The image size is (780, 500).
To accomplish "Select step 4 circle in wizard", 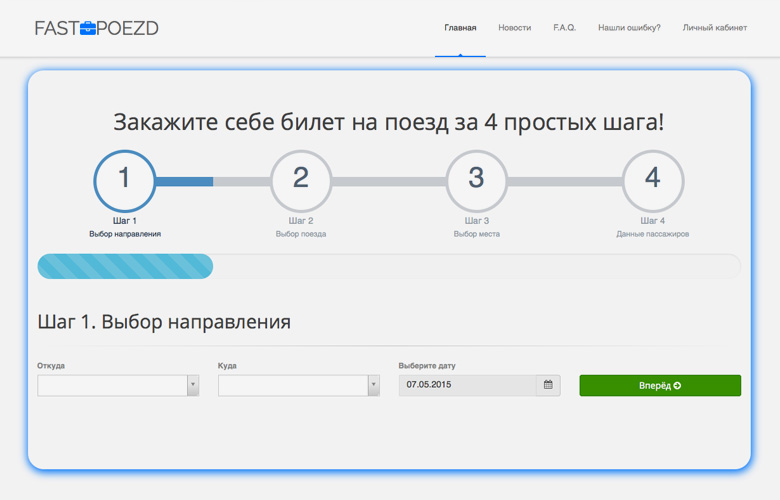I will [652, 180].
